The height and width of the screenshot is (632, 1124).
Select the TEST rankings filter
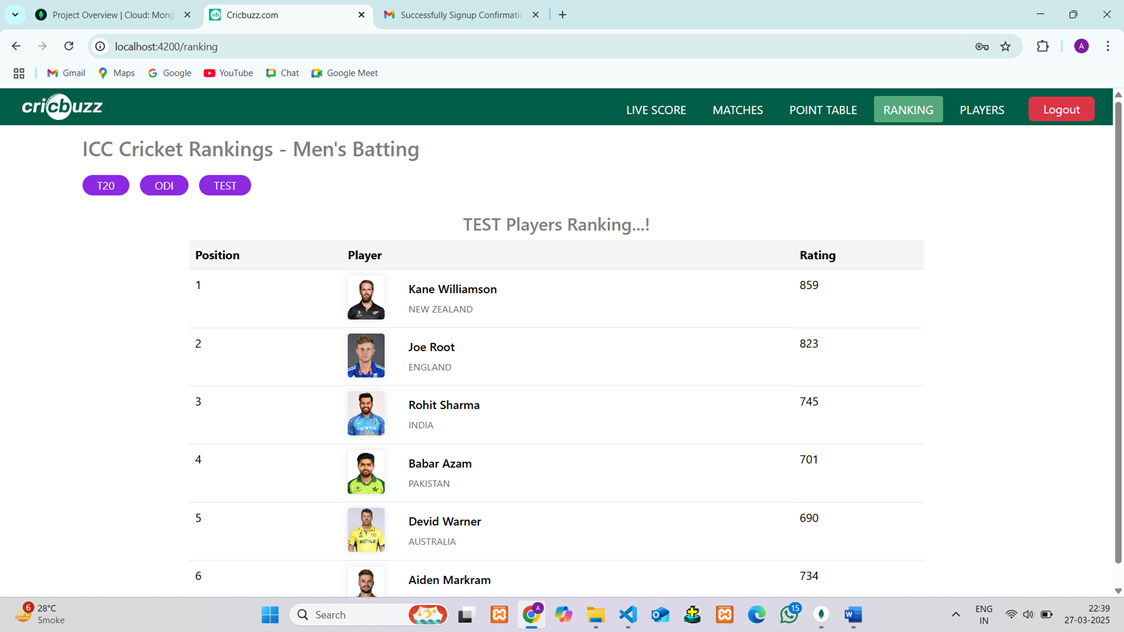(x=225, y=186)
